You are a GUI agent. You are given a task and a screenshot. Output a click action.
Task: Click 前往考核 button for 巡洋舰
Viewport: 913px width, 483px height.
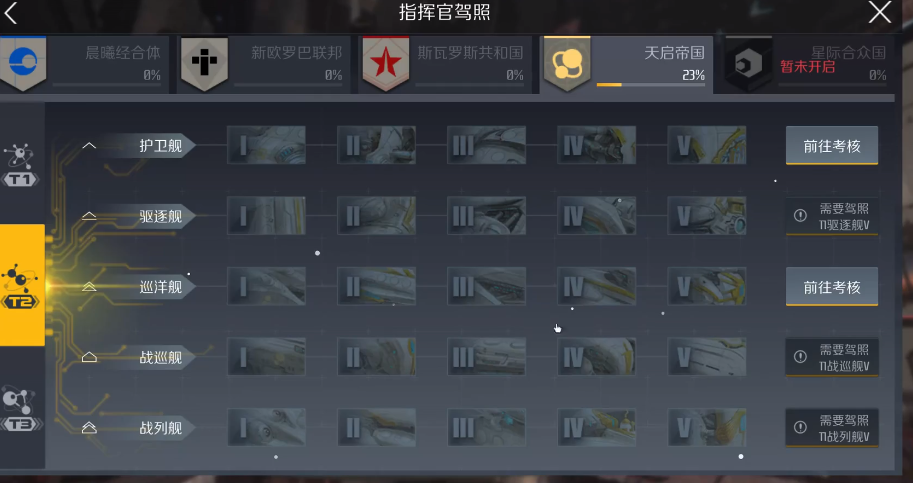(x=831, y=287)
